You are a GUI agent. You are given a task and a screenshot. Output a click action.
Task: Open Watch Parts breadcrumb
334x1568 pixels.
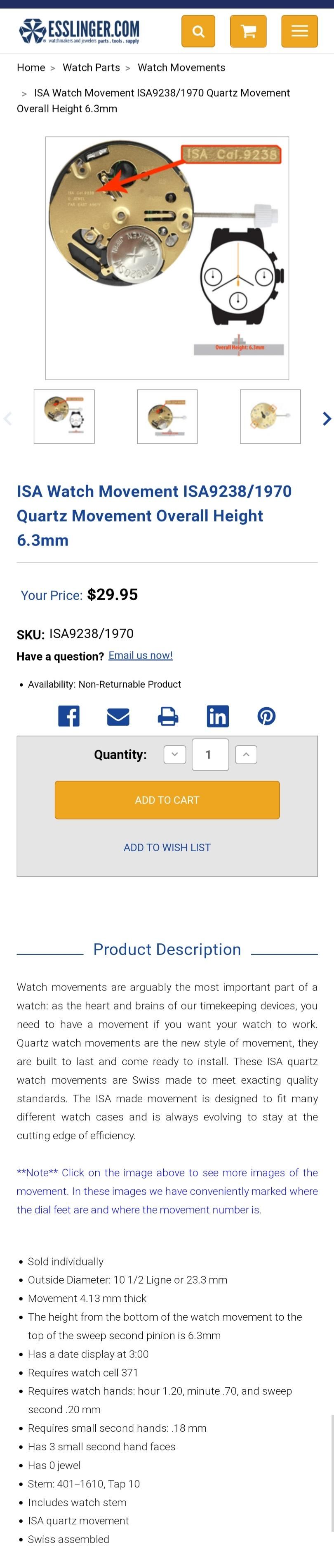pos(91,68)
